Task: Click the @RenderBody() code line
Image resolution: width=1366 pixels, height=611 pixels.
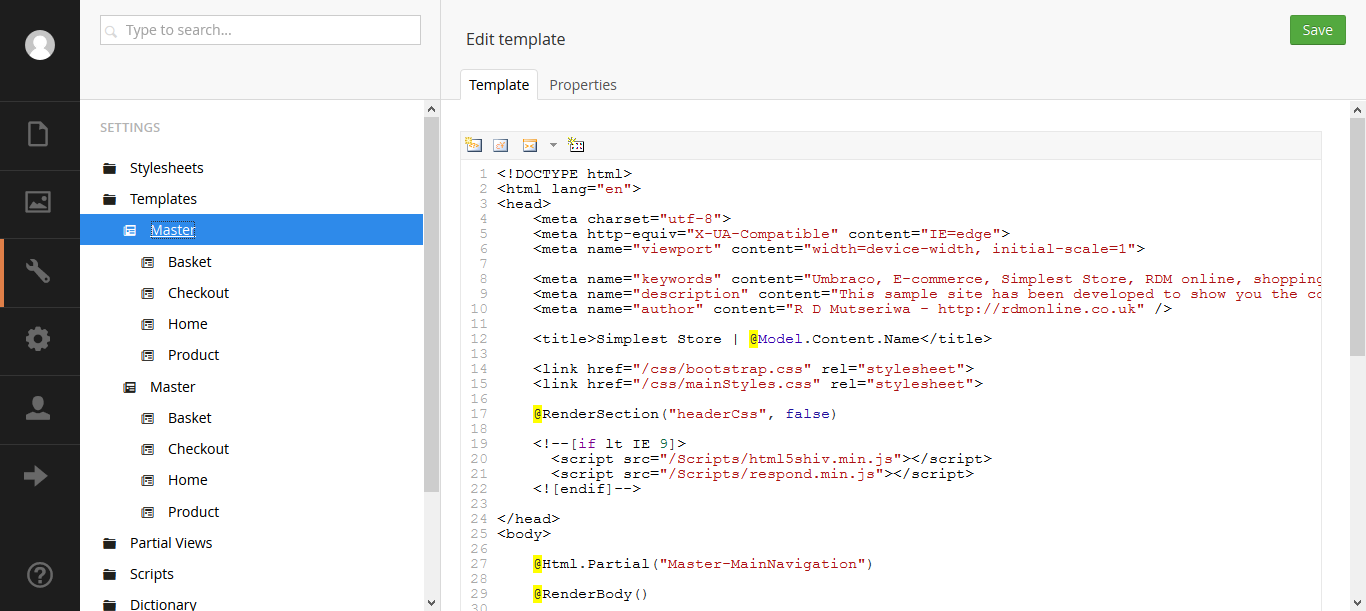Action: tap(591, 594)
